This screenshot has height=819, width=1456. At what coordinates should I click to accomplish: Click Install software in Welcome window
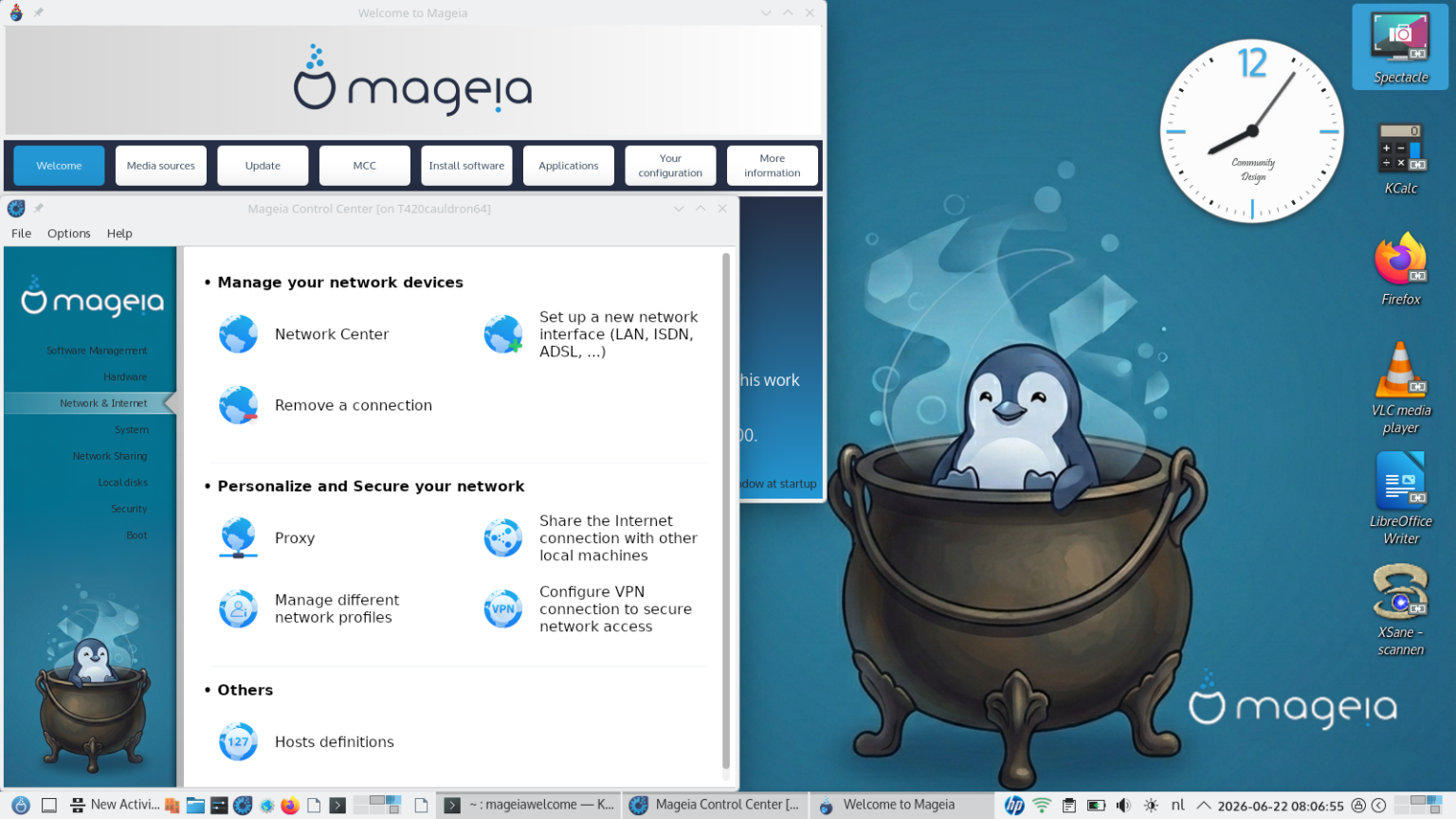pyautogui.click(x=466, y=166)
